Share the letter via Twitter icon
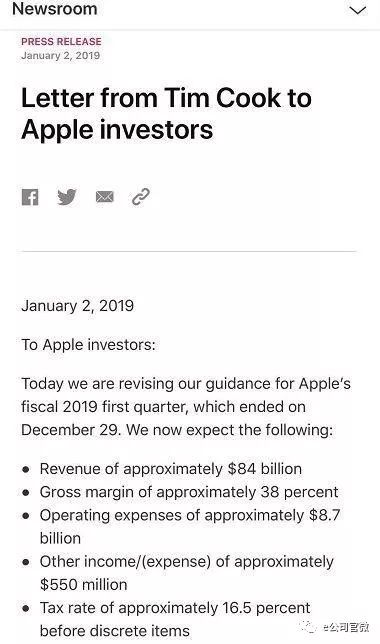This screenshot has height=644, width=380. point(67,197)
